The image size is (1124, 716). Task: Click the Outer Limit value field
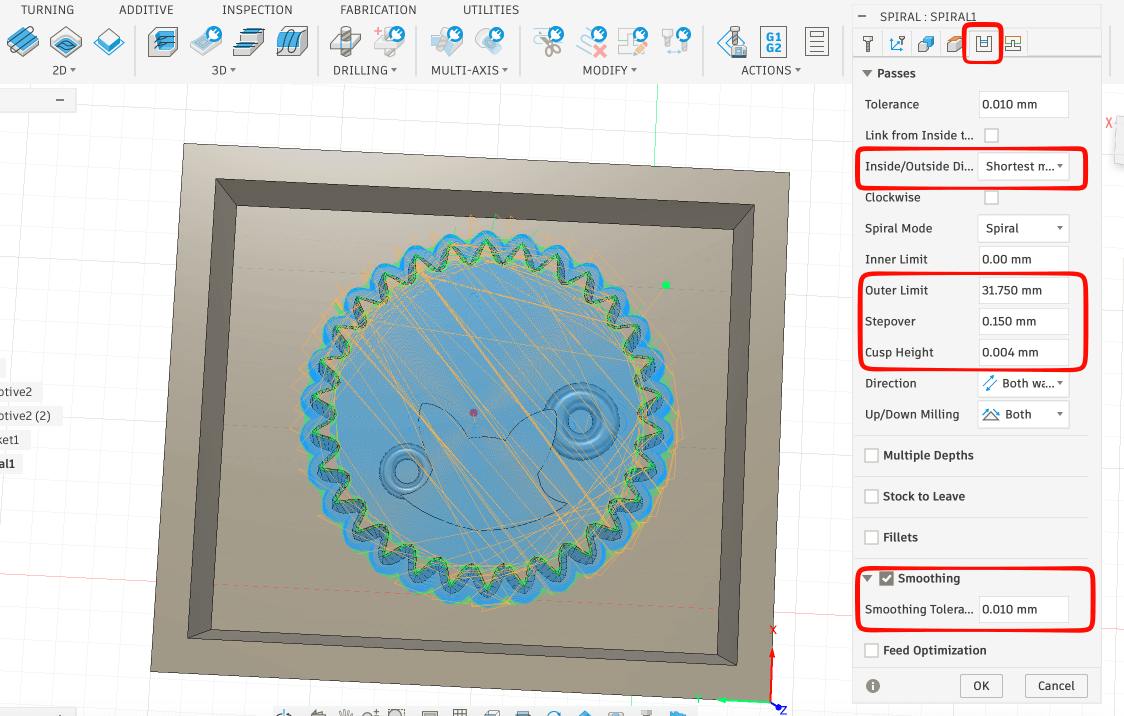1023,290
